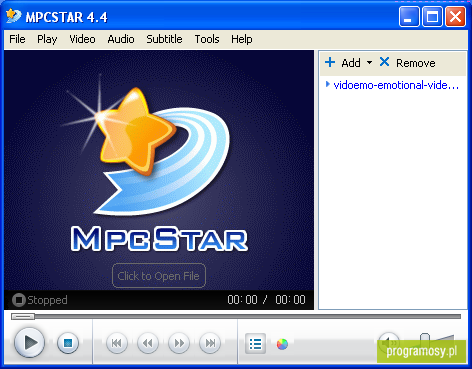Skip to next track button
This screenshot has height=369, width=472.
(210, 343)
